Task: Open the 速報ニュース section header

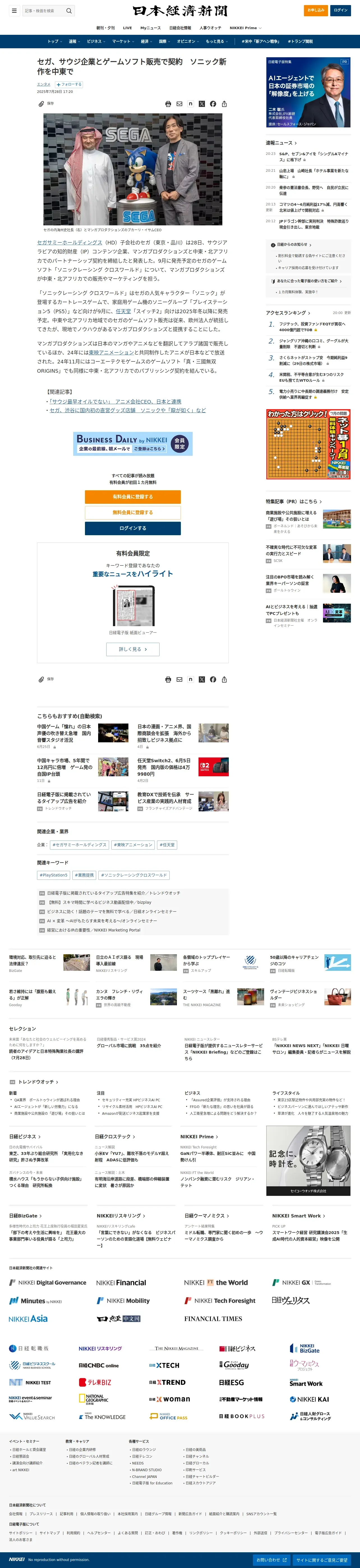Action: coord(281,143)
